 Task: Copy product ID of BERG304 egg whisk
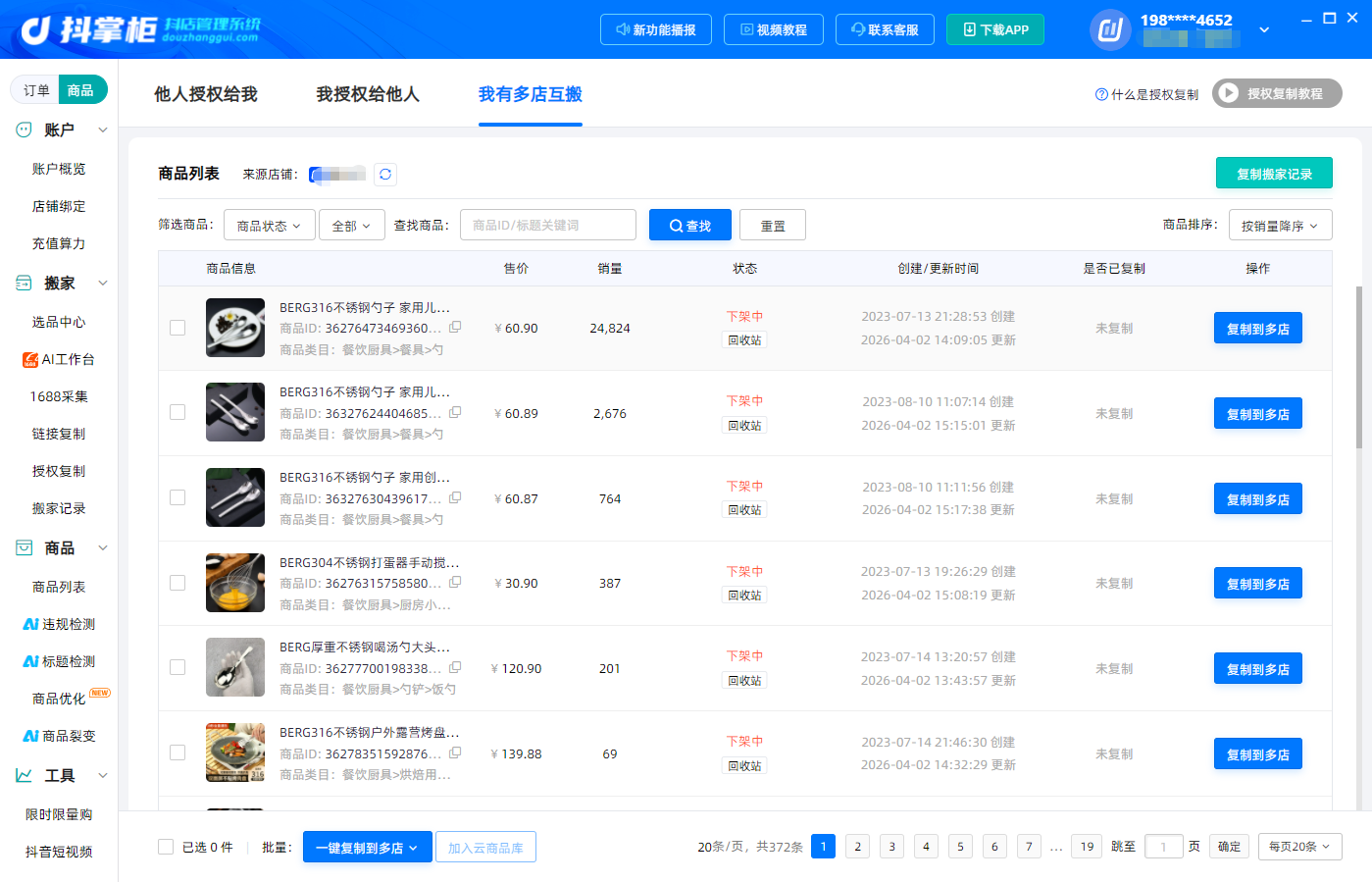(x=455, y=583)
